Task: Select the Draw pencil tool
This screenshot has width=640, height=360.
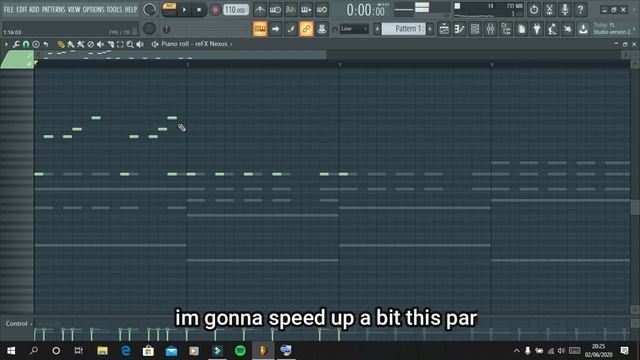Action: pos(61,44)
